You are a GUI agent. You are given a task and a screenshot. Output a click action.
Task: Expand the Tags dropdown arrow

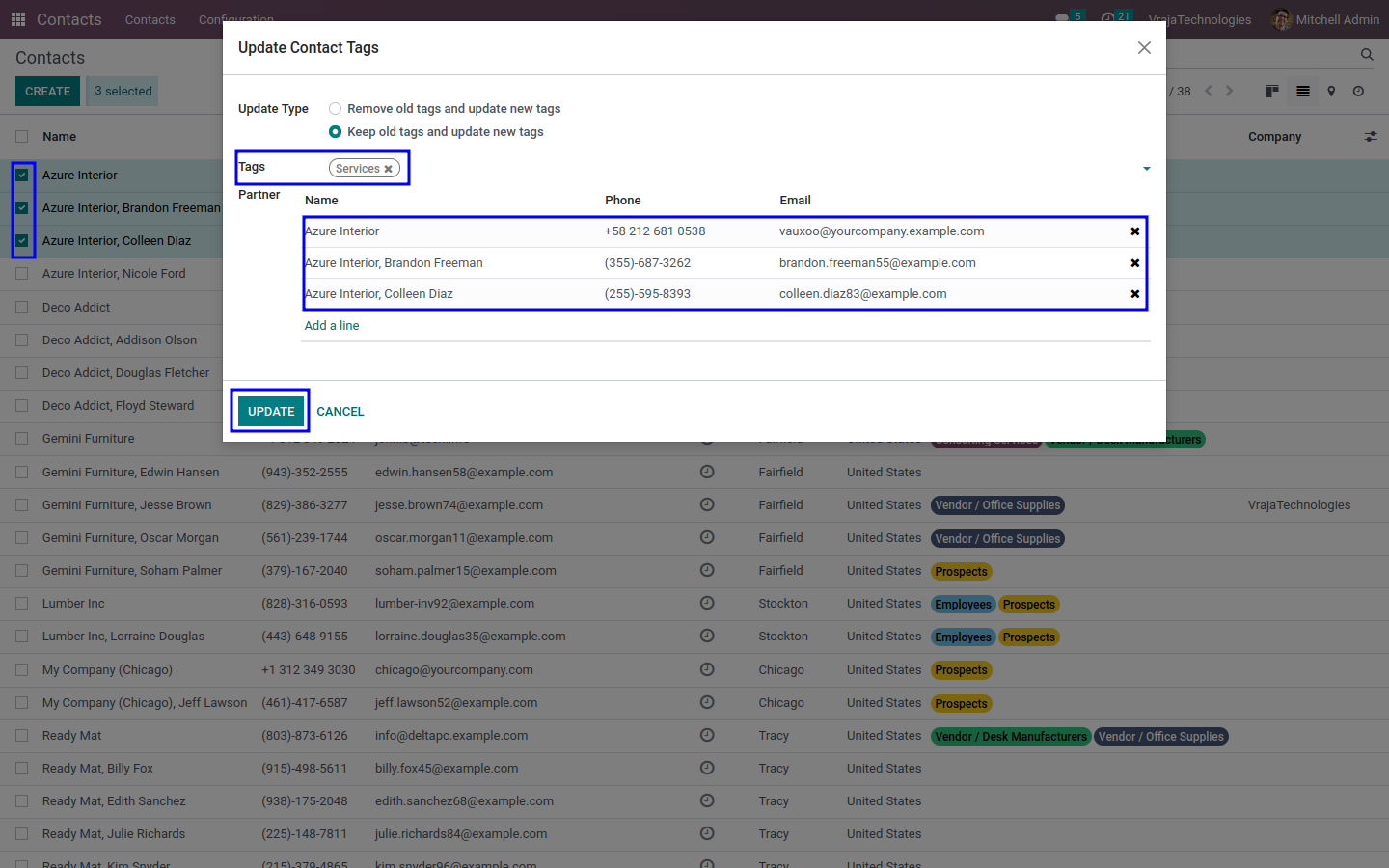(1146, 169)
